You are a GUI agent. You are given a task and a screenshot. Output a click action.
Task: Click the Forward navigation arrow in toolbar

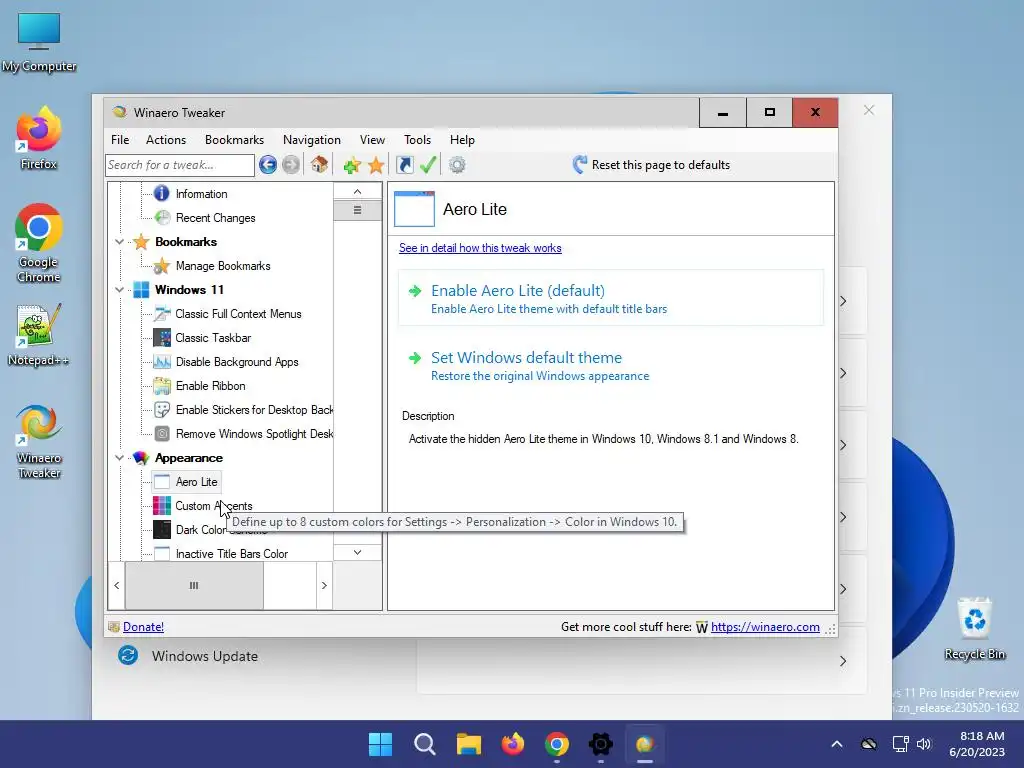click(291, 165)
